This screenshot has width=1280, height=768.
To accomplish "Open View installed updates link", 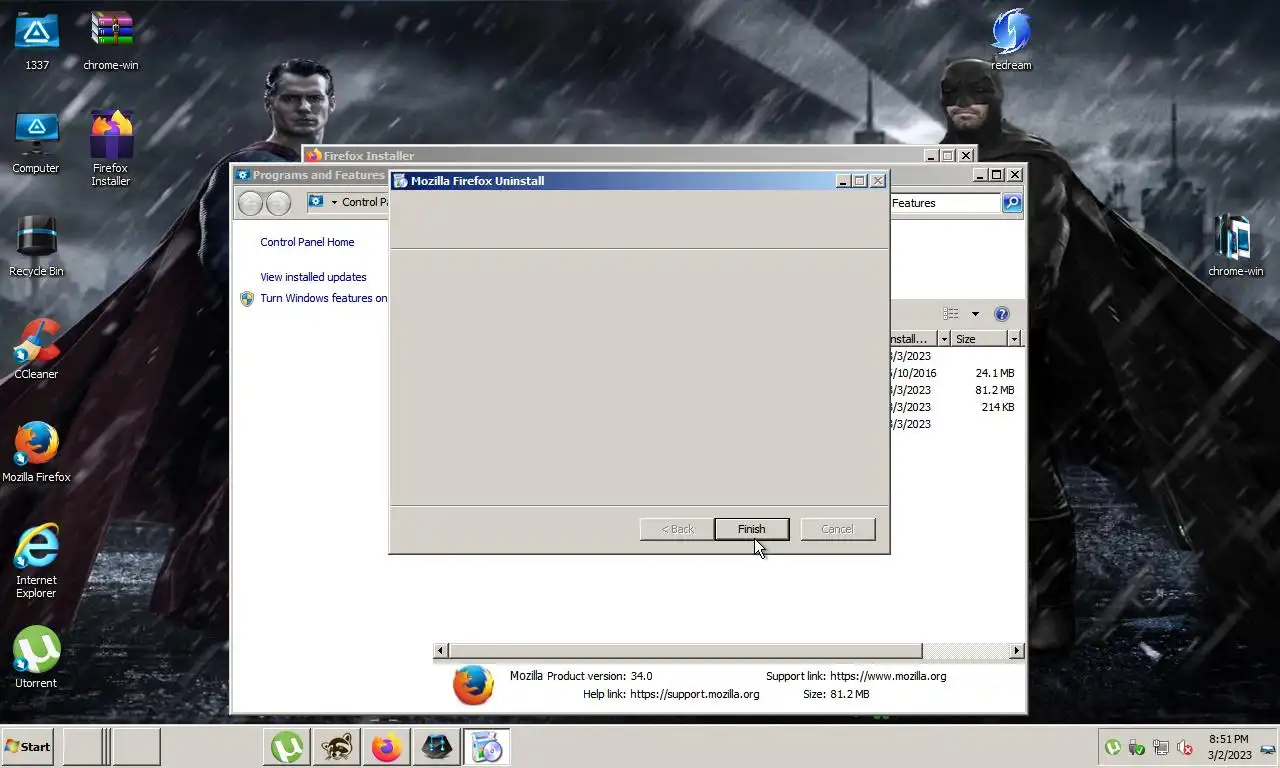I will 313,277.
